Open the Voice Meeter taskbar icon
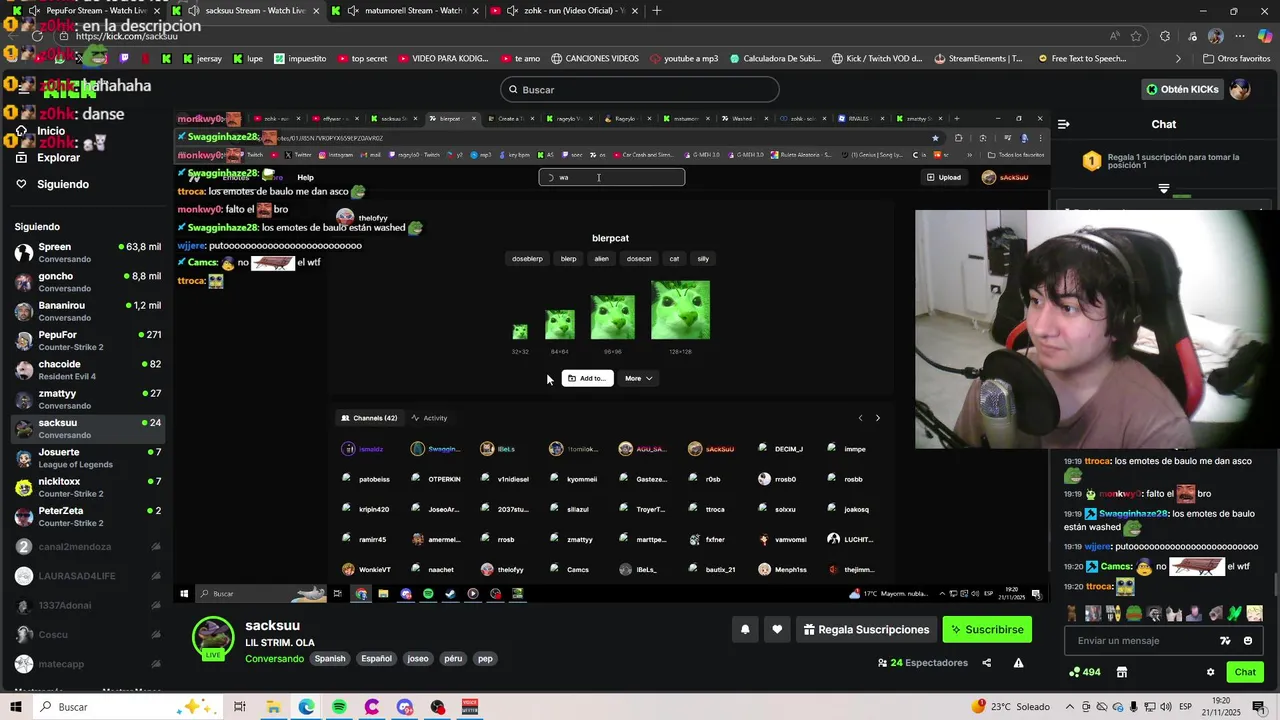Screen dimensions: 1280x720 coord(470,707)
